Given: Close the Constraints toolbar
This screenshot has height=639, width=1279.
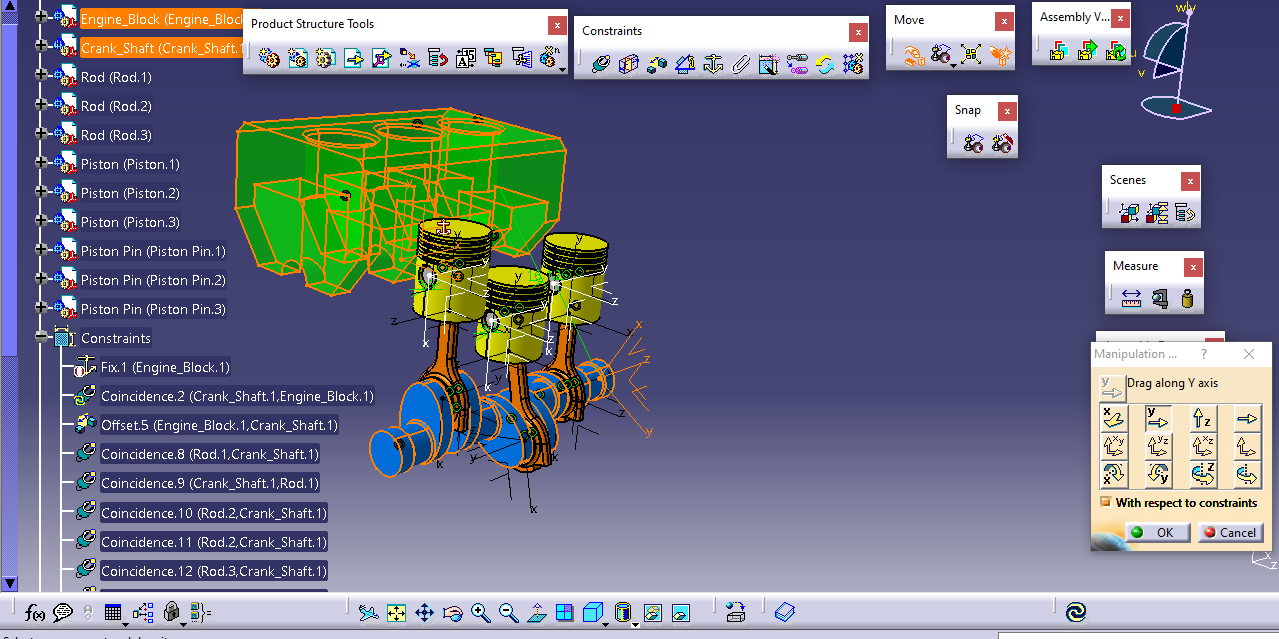Looking at the screenshot, I should pyautogui.click(x=858, y=32).
